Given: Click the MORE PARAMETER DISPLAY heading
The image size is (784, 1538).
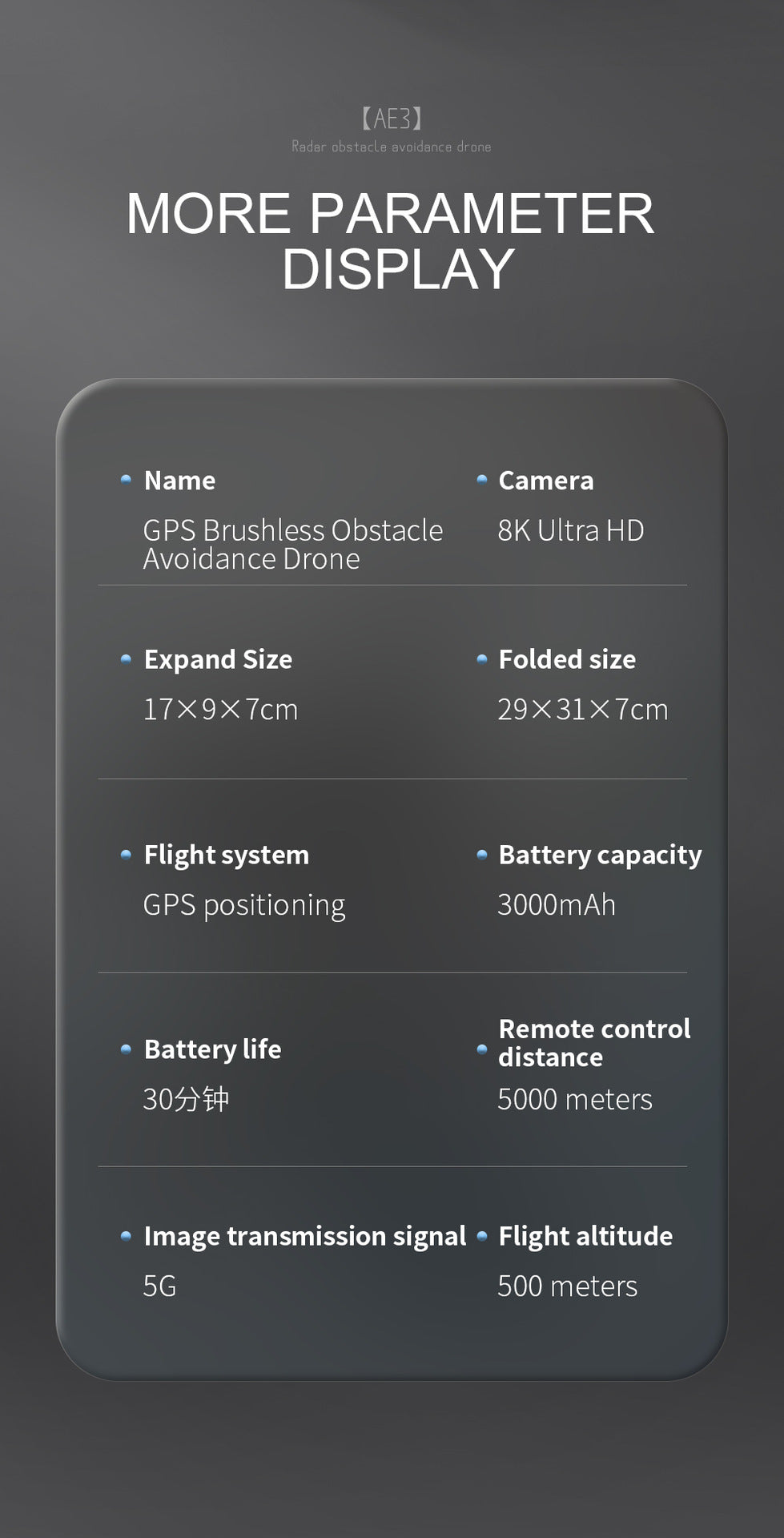Looking at the screenshot, I should (x=391, y=240).
